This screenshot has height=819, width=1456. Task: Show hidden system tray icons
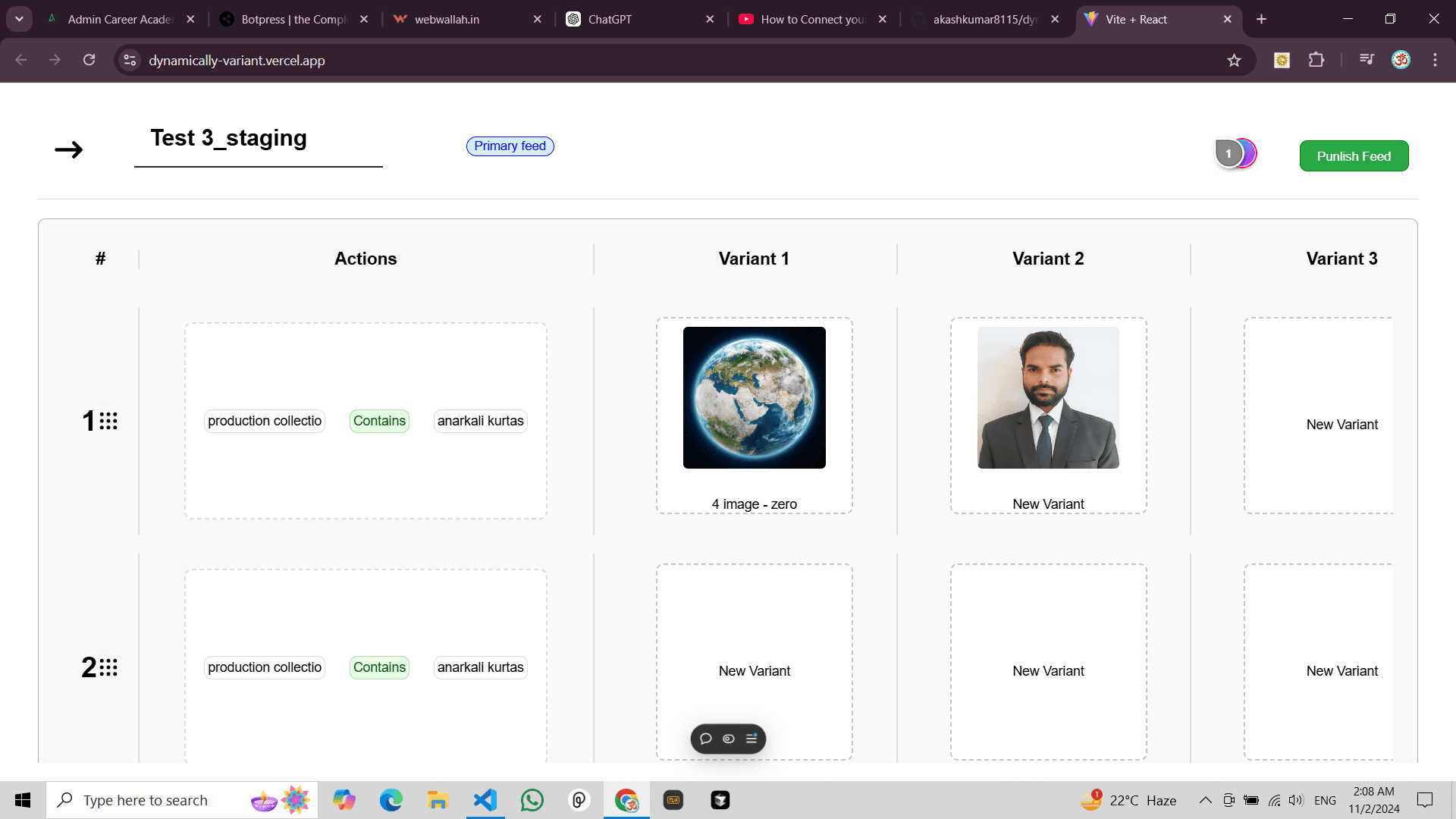(x=1205, y=800)
